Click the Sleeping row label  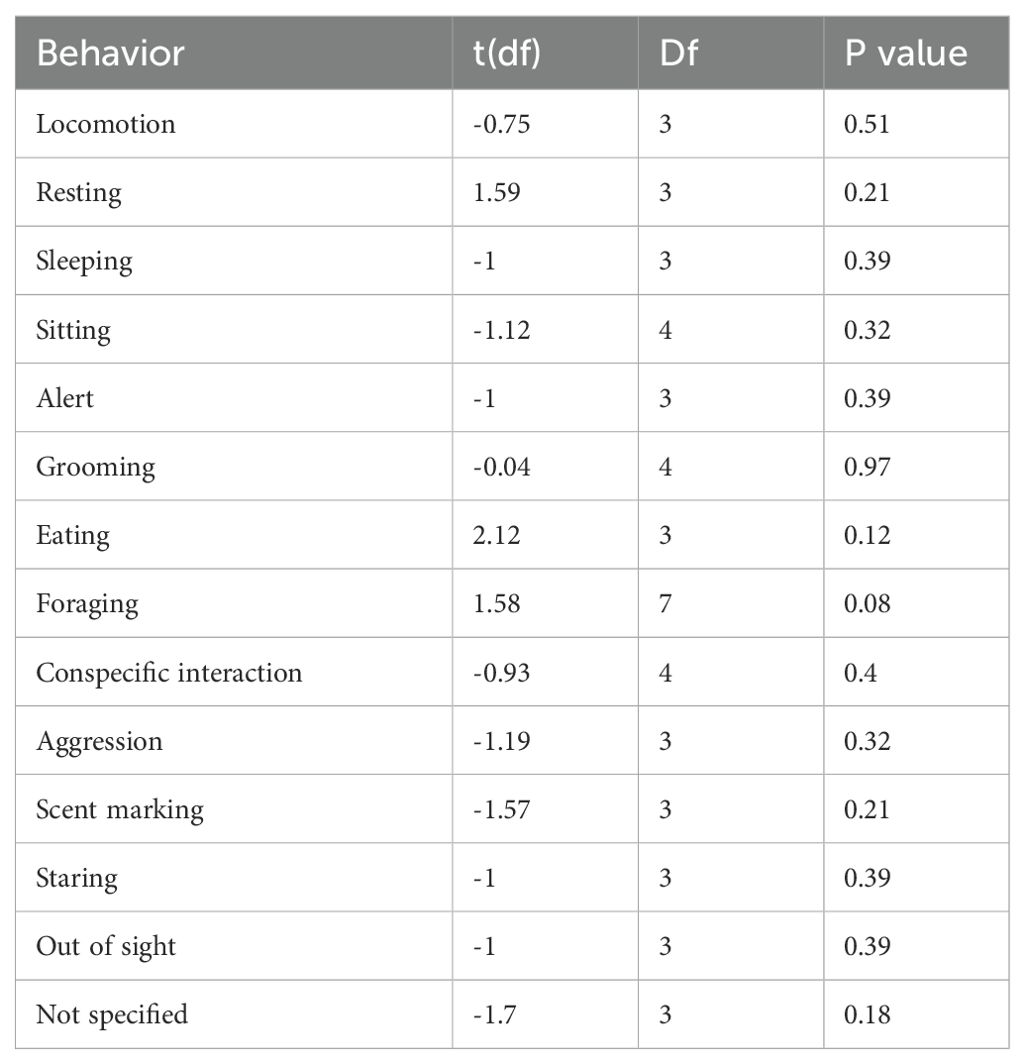click(x=84, y=261)
